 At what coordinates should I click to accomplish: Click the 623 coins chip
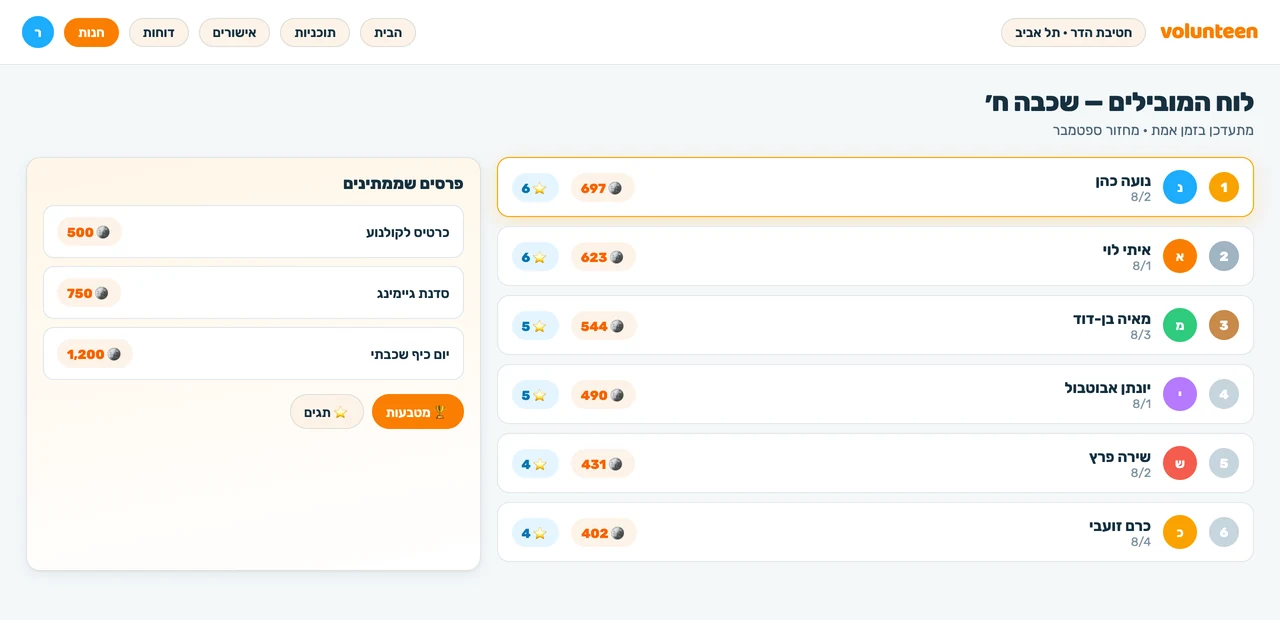pyautogui.click(x=603, y=257)
